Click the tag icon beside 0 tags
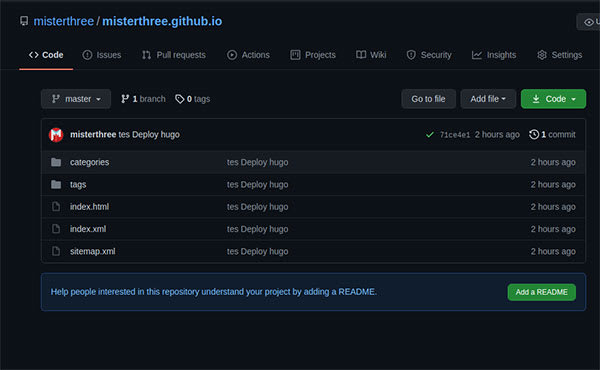This screenshot has width=600, height=370. pos(179,99)
